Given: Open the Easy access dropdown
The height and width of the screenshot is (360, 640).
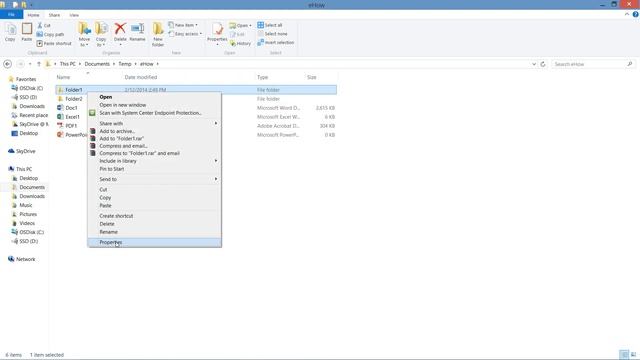Looking at the screenshot, I should tap(185, 34).
